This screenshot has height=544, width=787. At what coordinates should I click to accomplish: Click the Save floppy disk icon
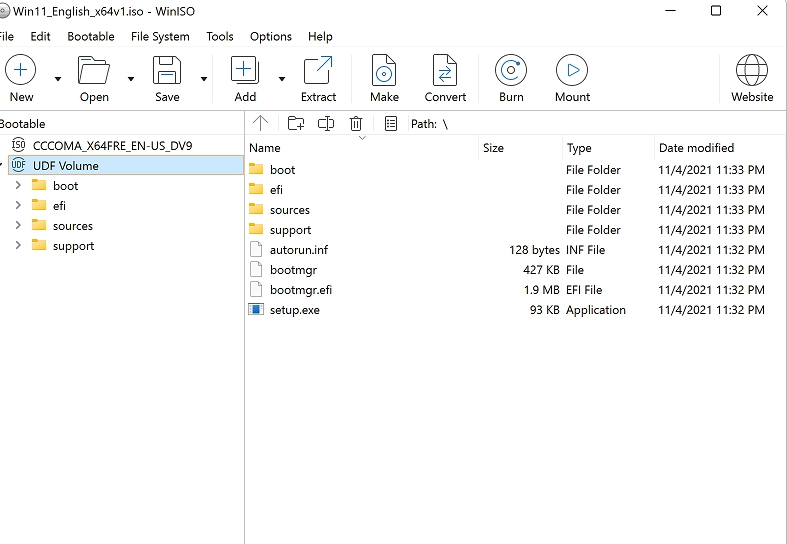tap(167, 70)
